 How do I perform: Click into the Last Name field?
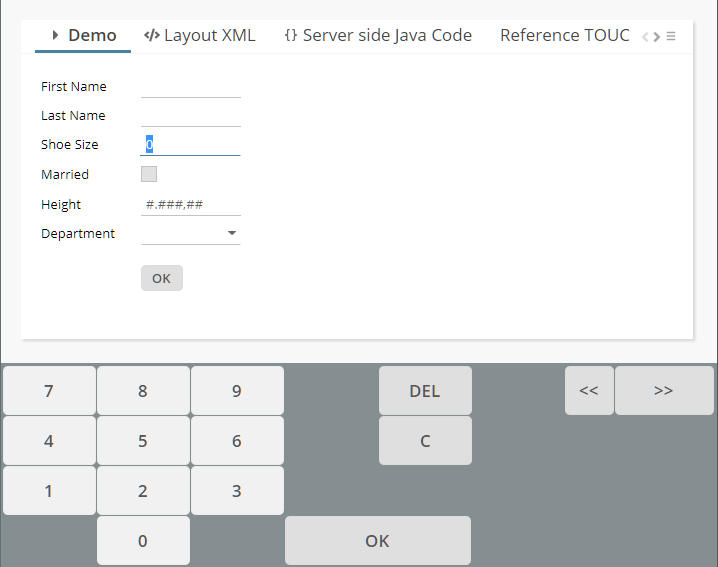pyautogui.click(x=191, y=116)
